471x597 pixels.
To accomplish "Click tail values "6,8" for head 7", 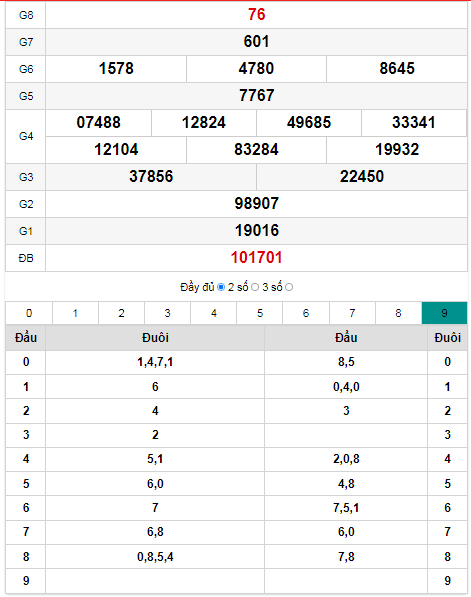I will [x=155, y=532].
